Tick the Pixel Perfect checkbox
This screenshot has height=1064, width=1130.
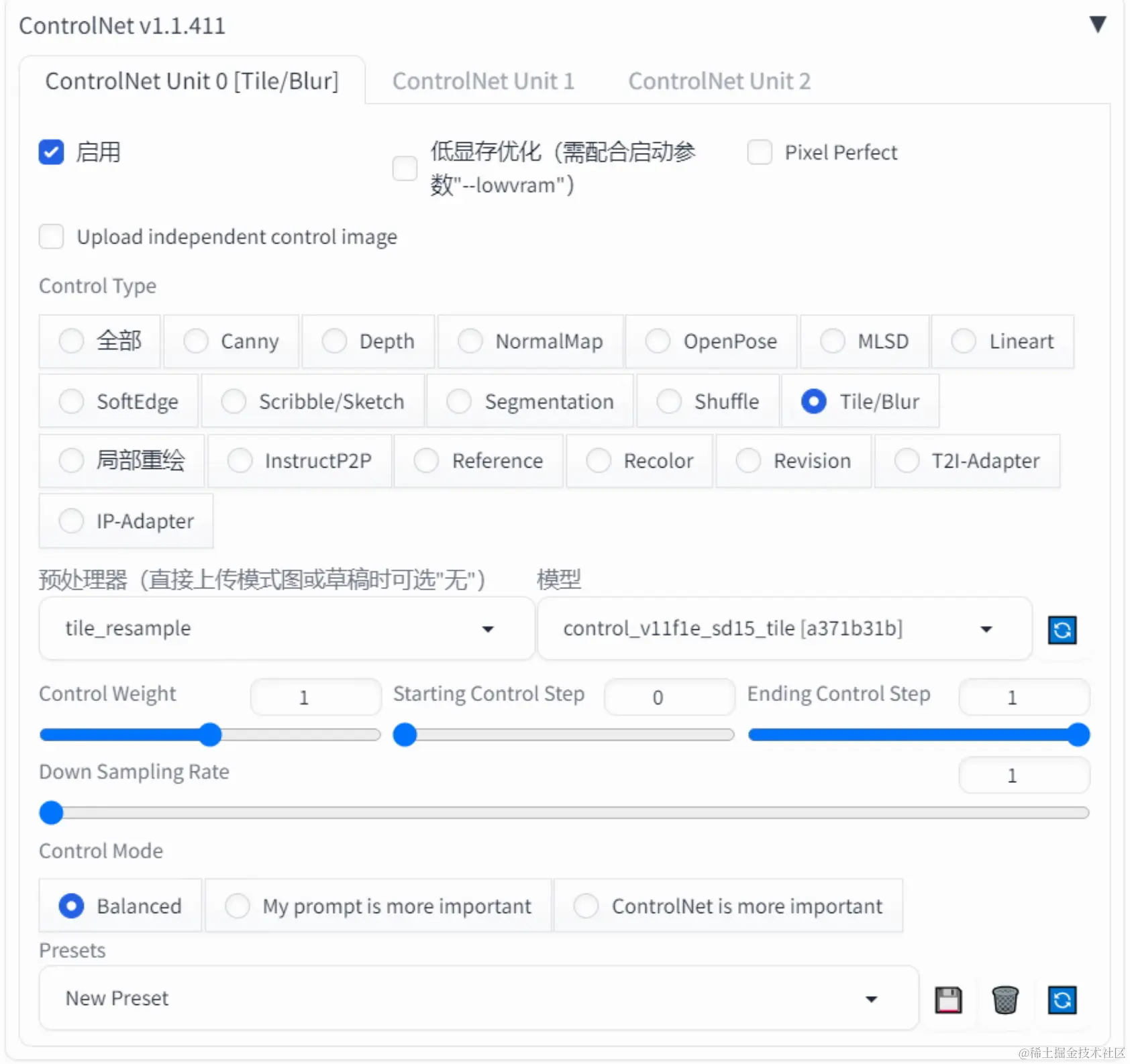pyautogui.click(x=760, y=152)
